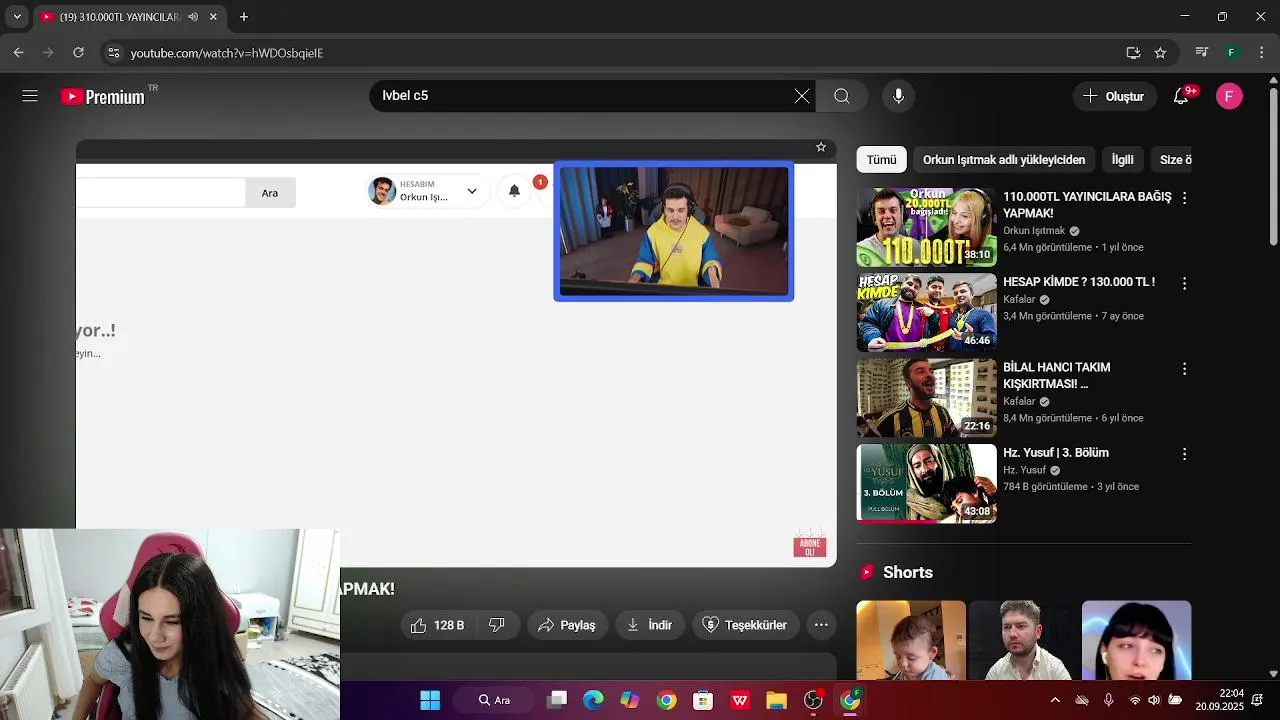Screen dimensions: 1280x720
Task: Start voice search with microphone
Action: pyautogui.click(x=898, y=96)
